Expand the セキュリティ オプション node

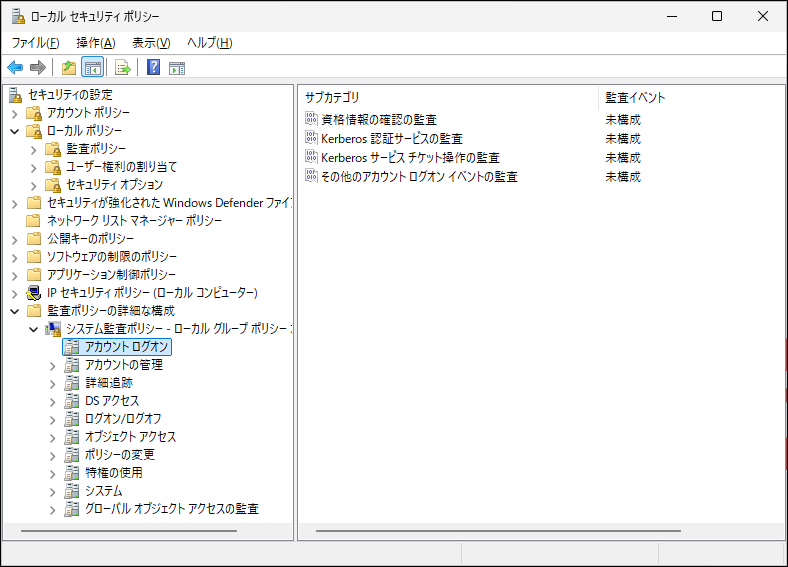pos(34,185)
